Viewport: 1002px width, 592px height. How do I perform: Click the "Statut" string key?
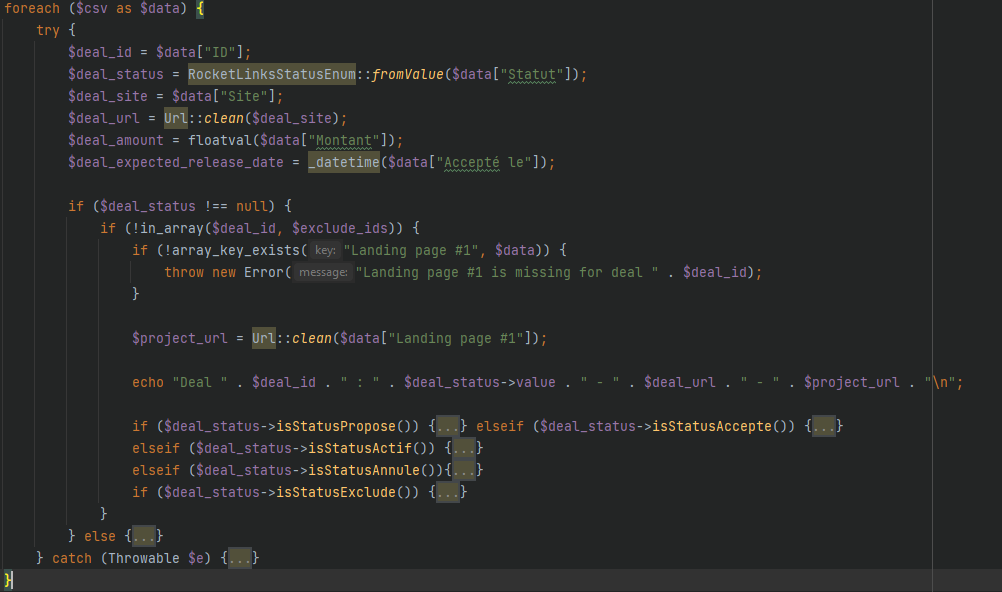532,74
